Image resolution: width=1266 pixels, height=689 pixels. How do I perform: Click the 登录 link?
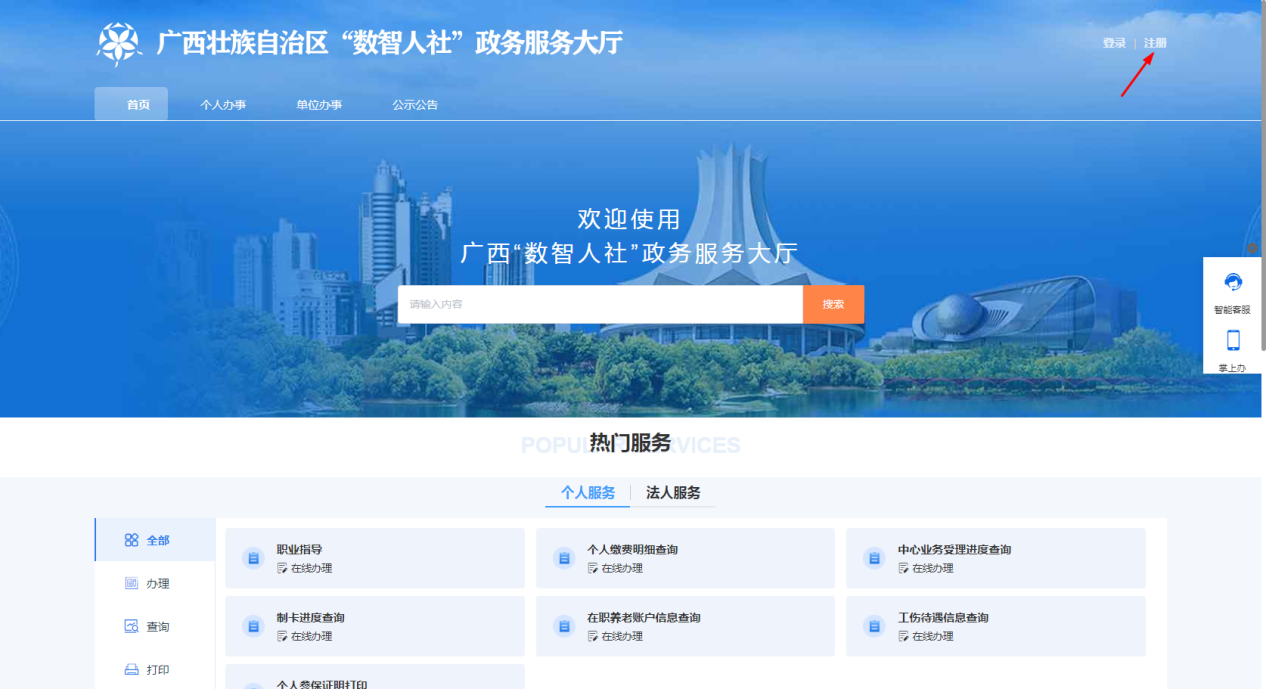pos(1114,44)
